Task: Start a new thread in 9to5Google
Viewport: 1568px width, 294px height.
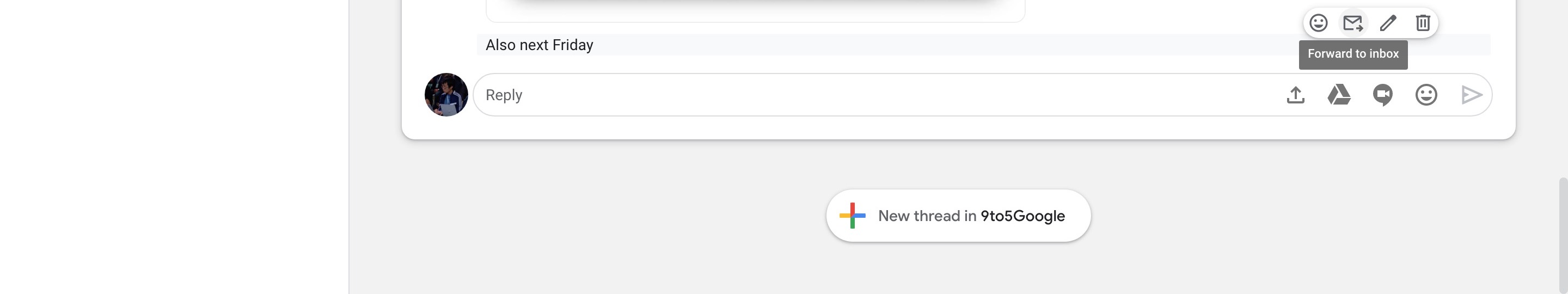Action: 958,216
